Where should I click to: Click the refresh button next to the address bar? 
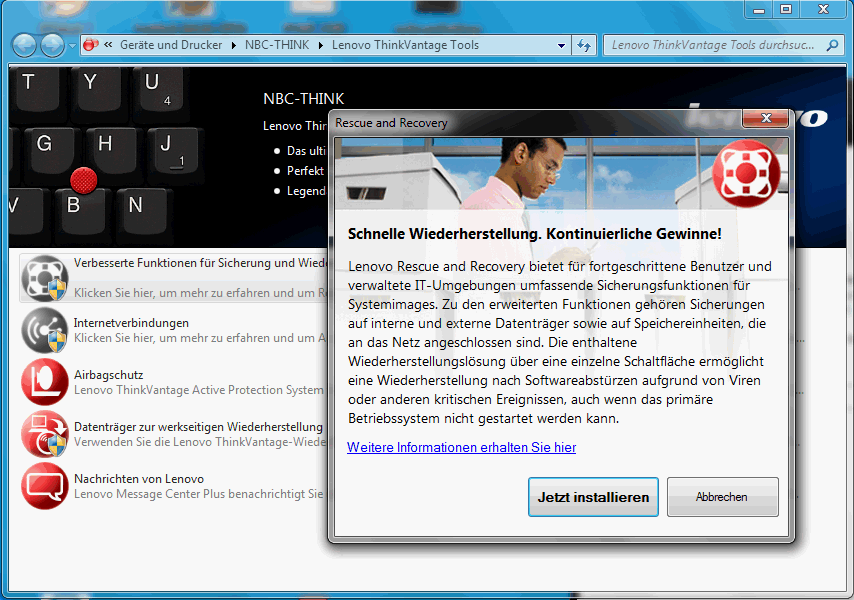click(584, 45)
